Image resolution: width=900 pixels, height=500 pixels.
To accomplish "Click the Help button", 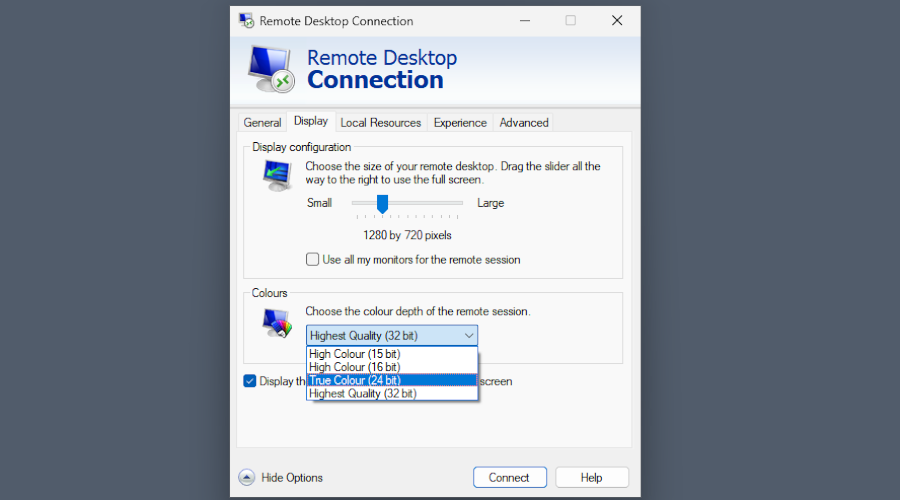I will [x=592, y=478].
